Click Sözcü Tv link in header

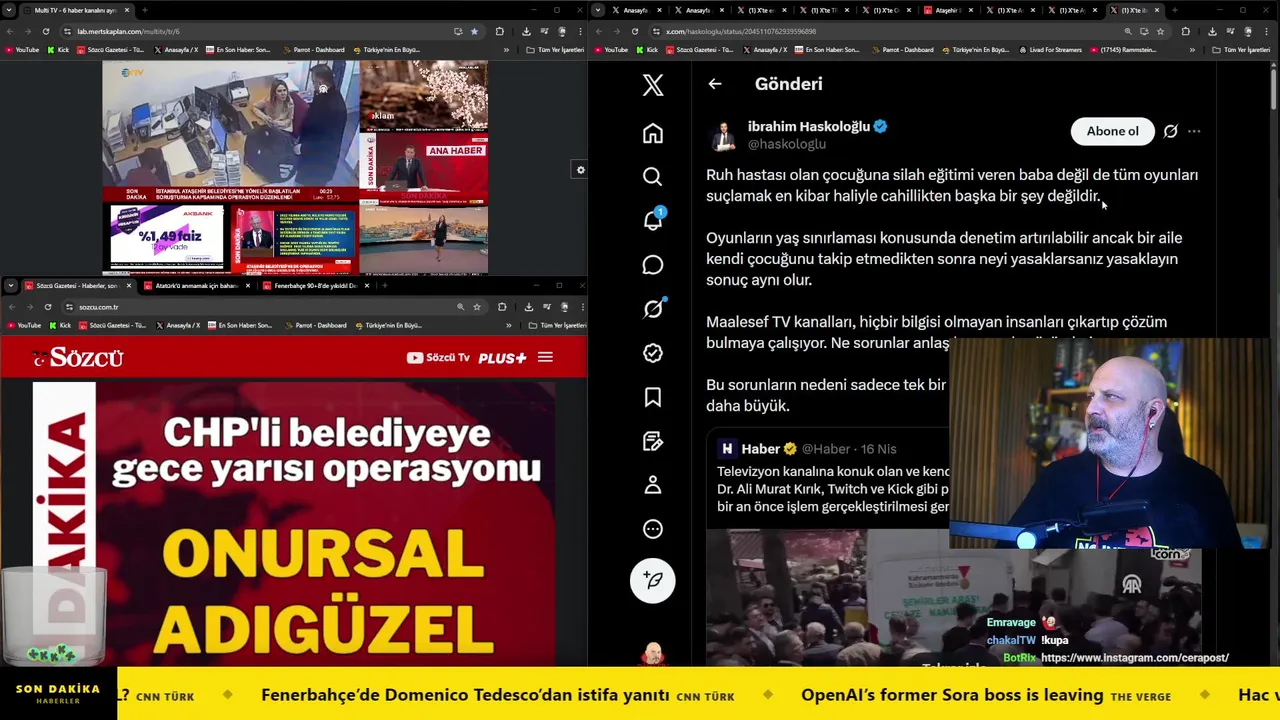(x=438, y=357)
